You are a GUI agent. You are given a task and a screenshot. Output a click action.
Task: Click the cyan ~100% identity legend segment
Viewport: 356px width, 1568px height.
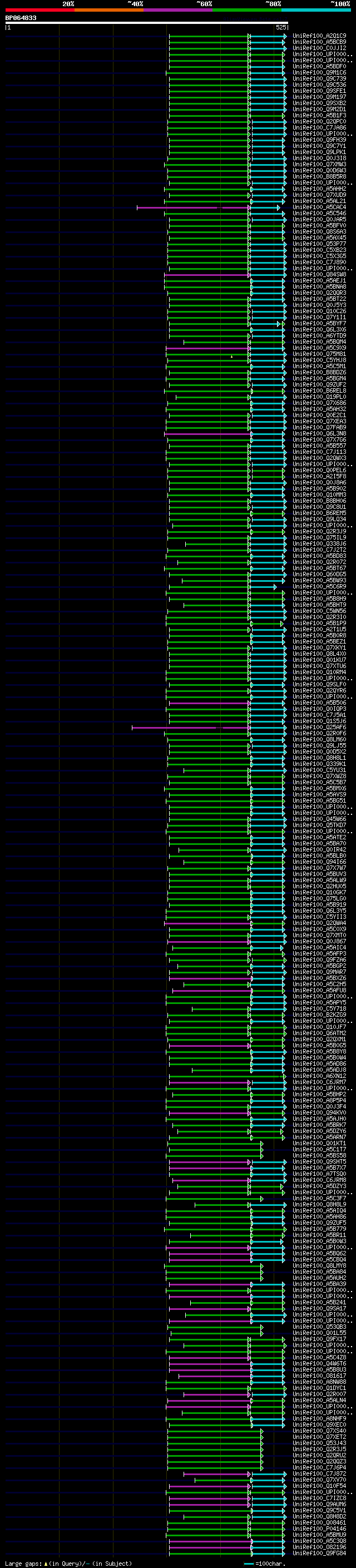(x=316, y=10)
